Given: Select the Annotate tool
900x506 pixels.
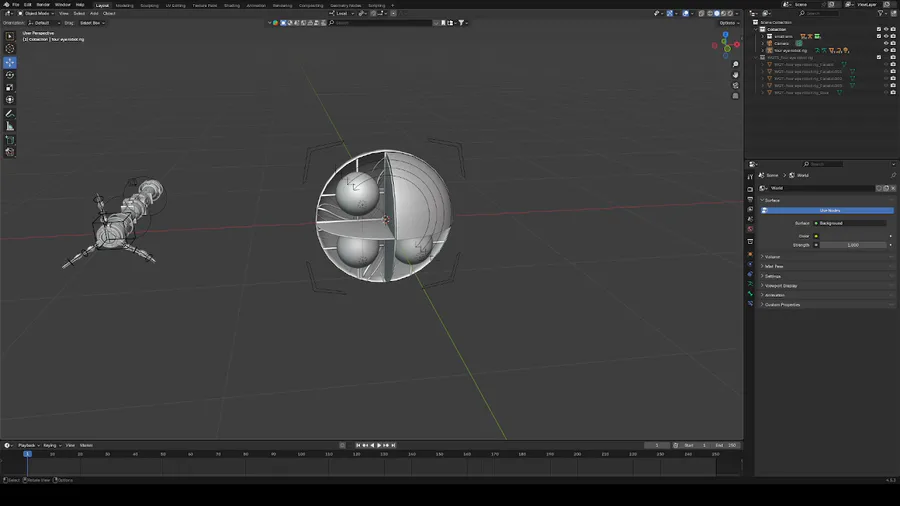Looking at the screenshot, I should pyautogui.click(x=10, y=114).
